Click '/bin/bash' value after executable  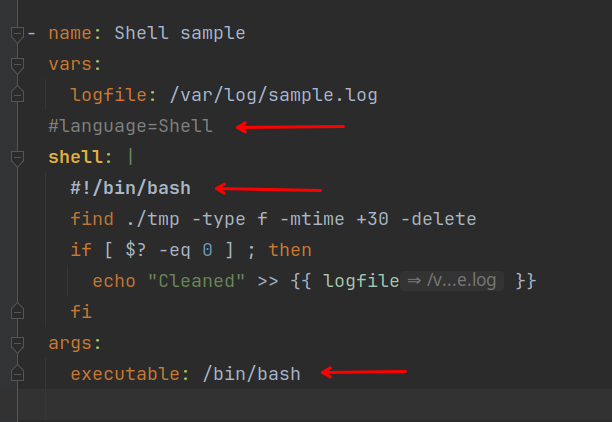tap(252, 374)
